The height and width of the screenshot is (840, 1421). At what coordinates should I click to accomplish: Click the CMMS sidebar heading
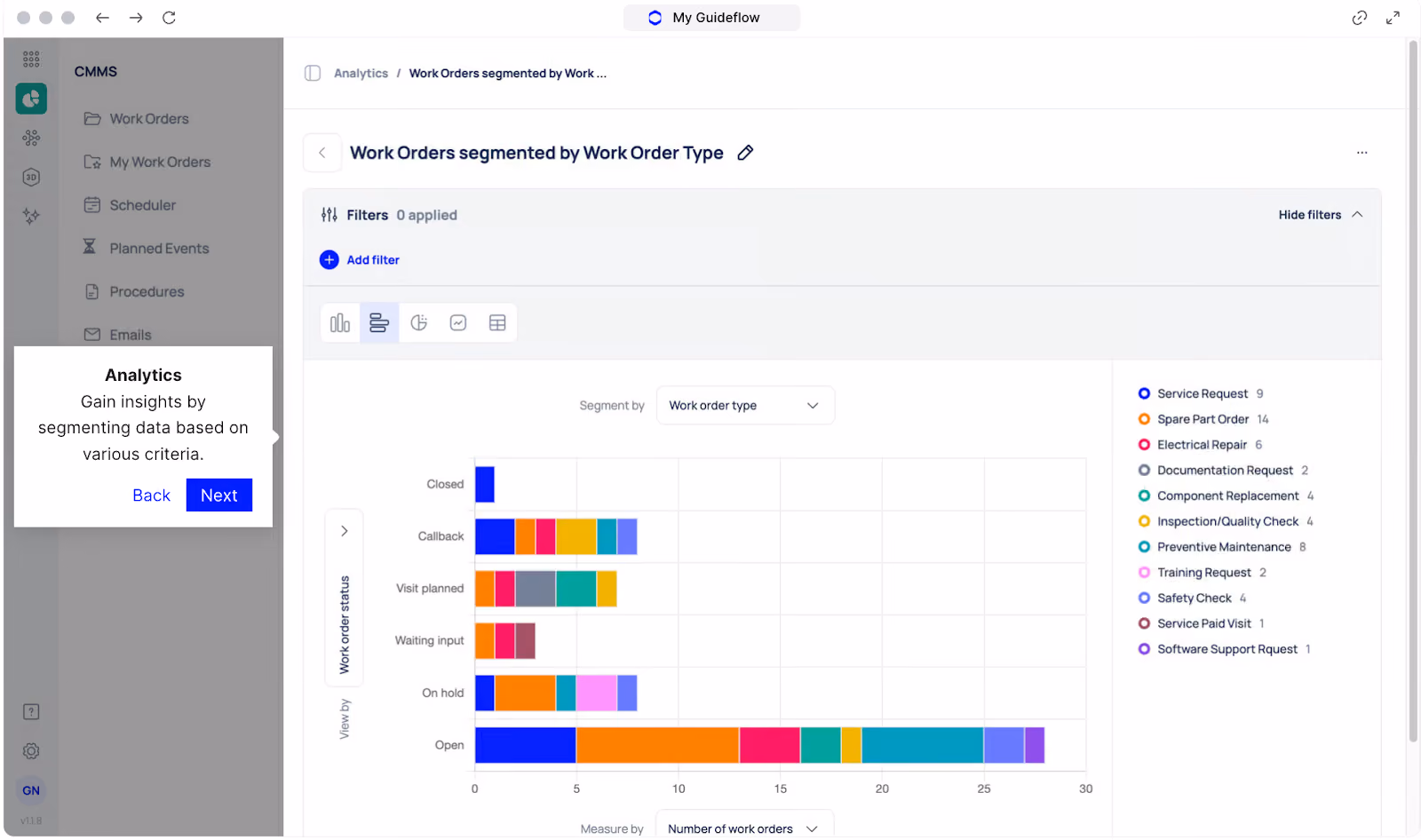96,72
